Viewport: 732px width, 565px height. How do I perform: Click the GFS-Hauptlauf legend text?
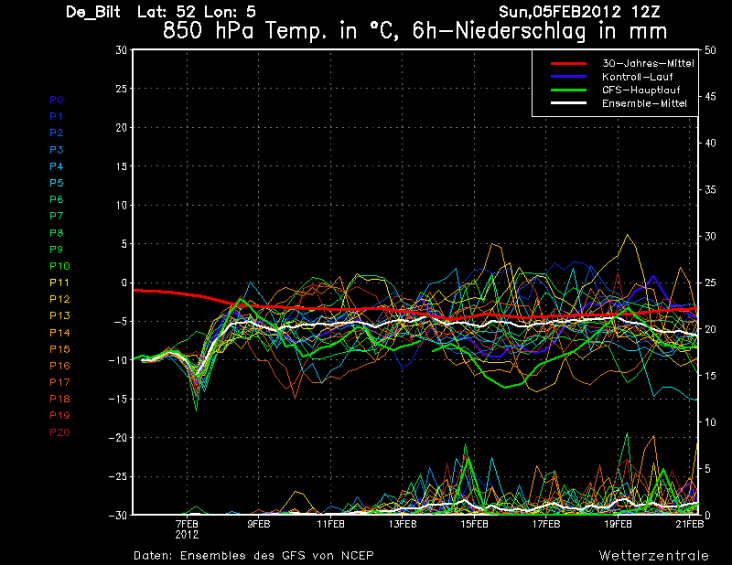[641, 90]
